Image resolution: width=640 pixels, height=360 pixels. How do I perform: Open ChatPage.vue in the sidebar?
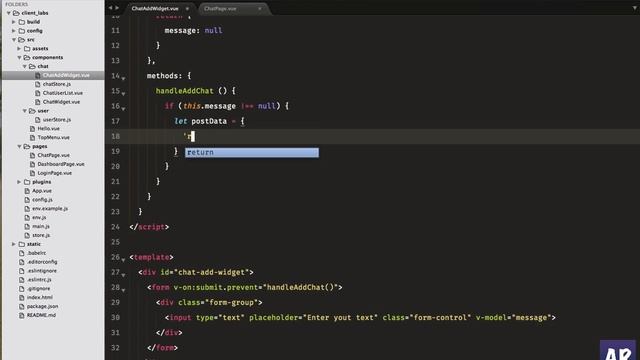[53, 156]
